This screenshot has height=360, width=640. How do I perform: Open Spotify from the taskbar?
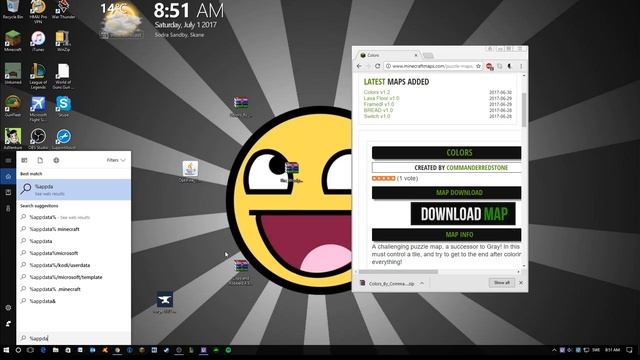pyautogui.click(x=228, y=350)
